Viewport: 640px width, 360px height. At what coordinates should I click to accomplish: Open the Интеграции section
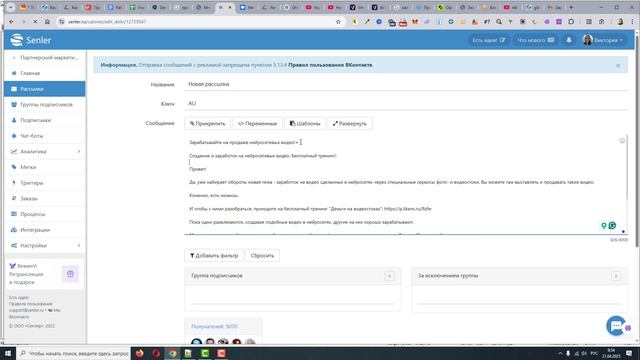click(45, 230)
